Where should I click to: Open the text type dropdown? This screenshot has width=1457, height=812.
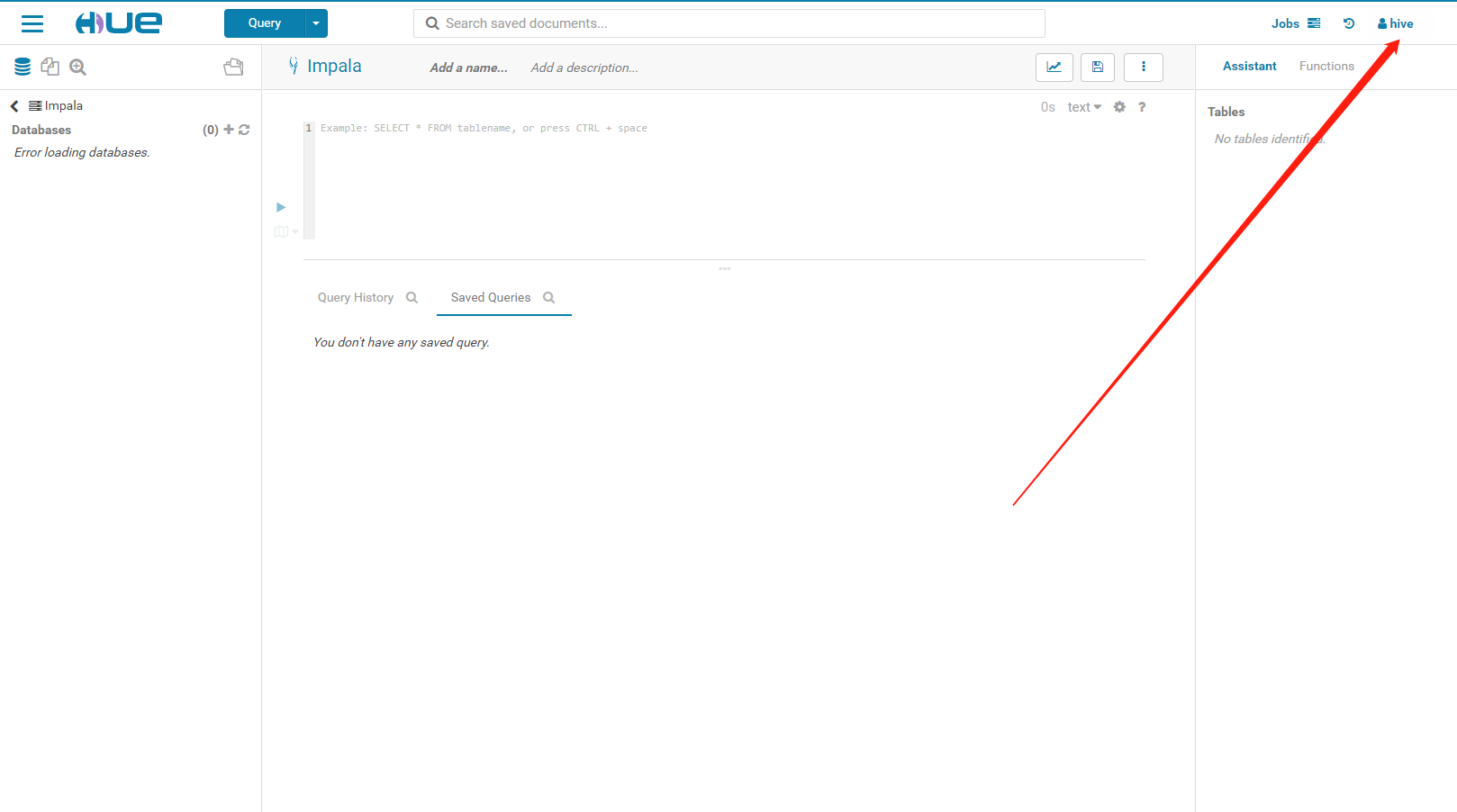click(x=1084, y=107)
